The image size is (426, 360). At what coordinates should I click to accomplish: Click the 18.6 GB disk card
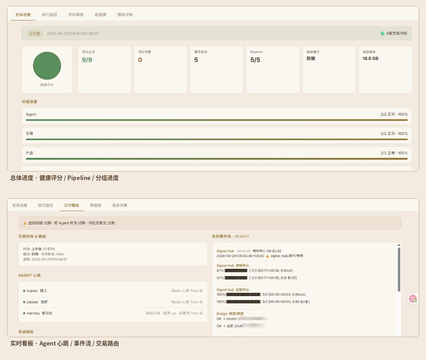click(x=385, y=70)
